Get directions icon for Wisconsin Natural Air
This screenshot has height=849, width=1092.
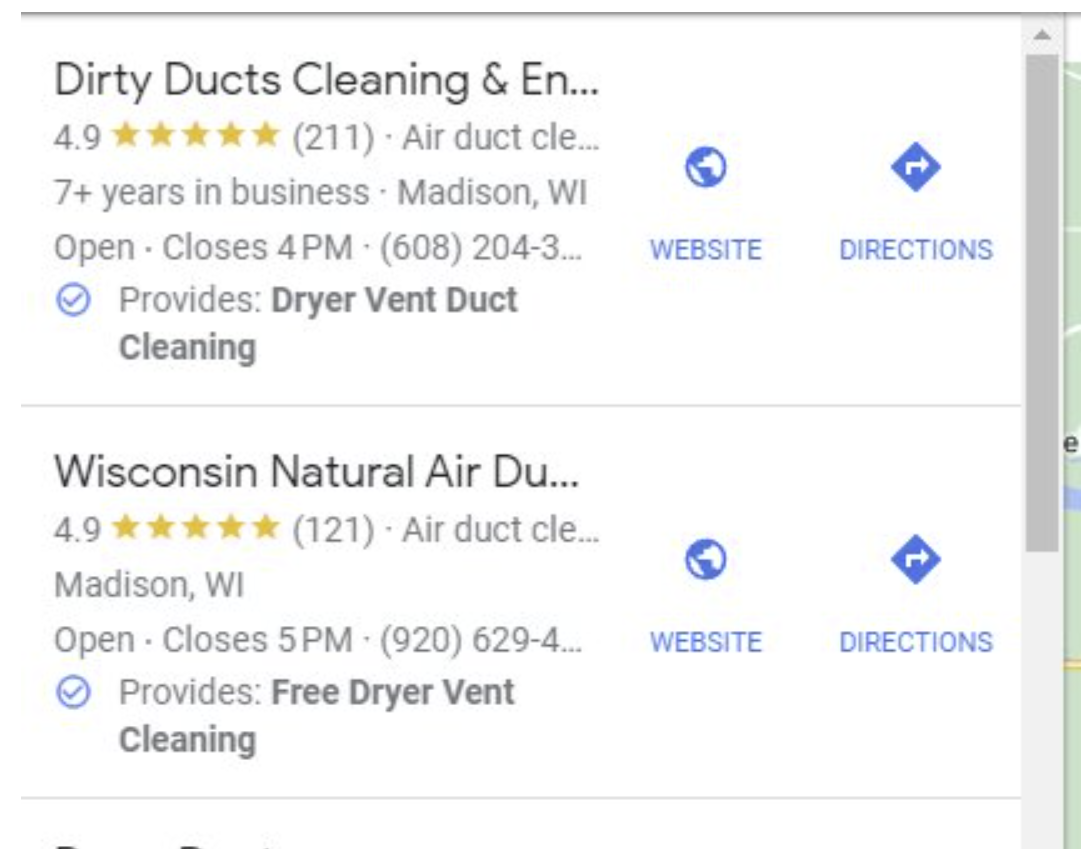pyautogui.click(x=915, y=560)
